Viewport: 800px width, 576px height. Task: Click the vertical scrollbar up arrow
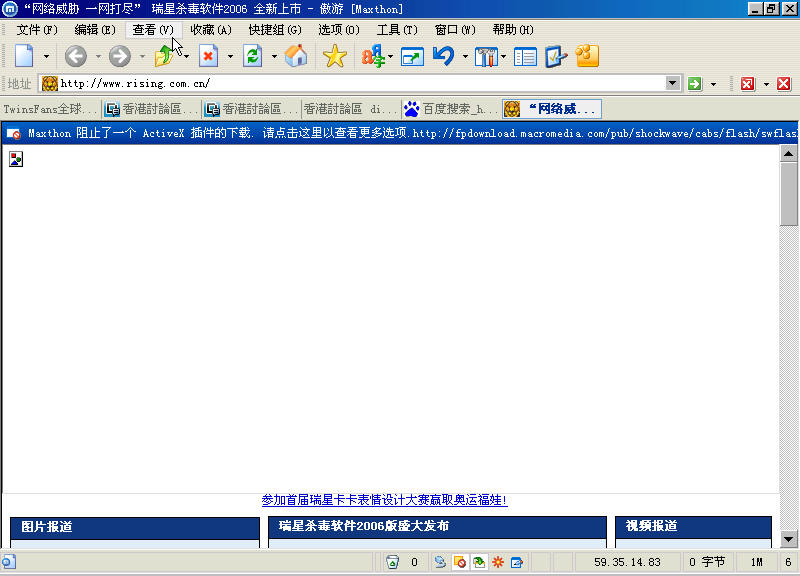pyautogui.click(x=788, y=154)
